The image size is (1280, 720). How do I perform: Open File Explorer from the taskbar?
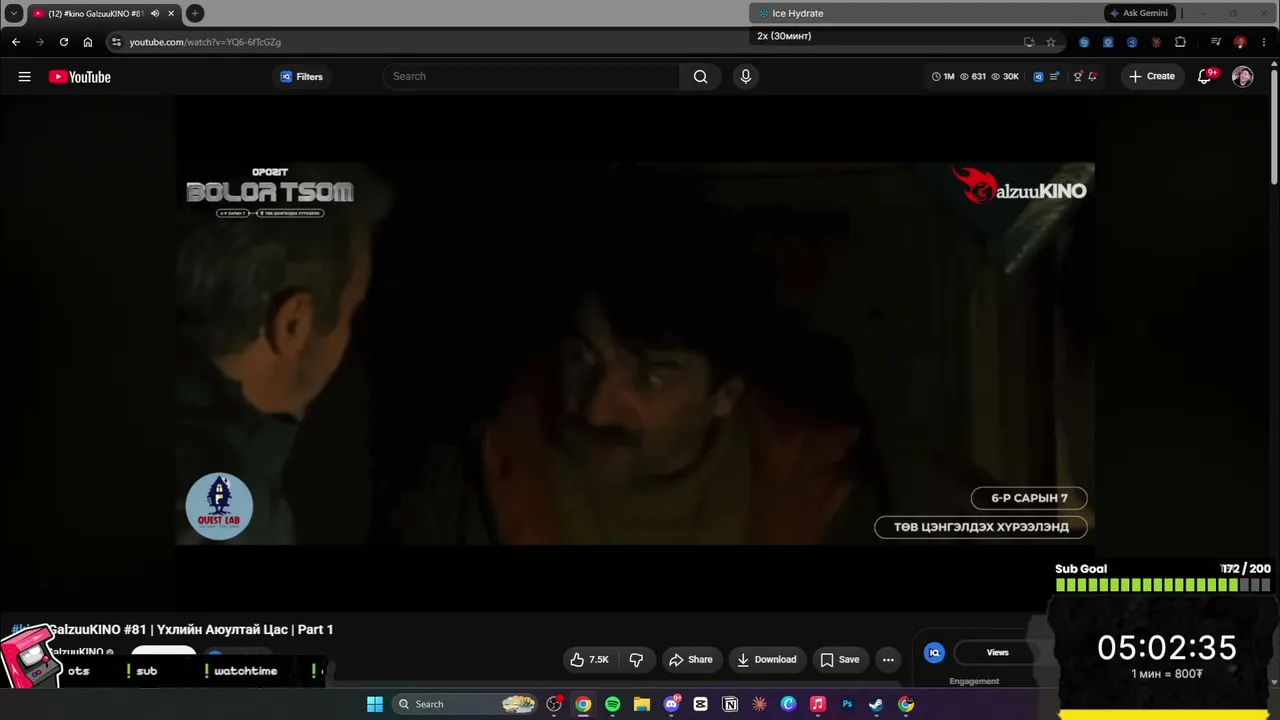click(x=642, y=704)
